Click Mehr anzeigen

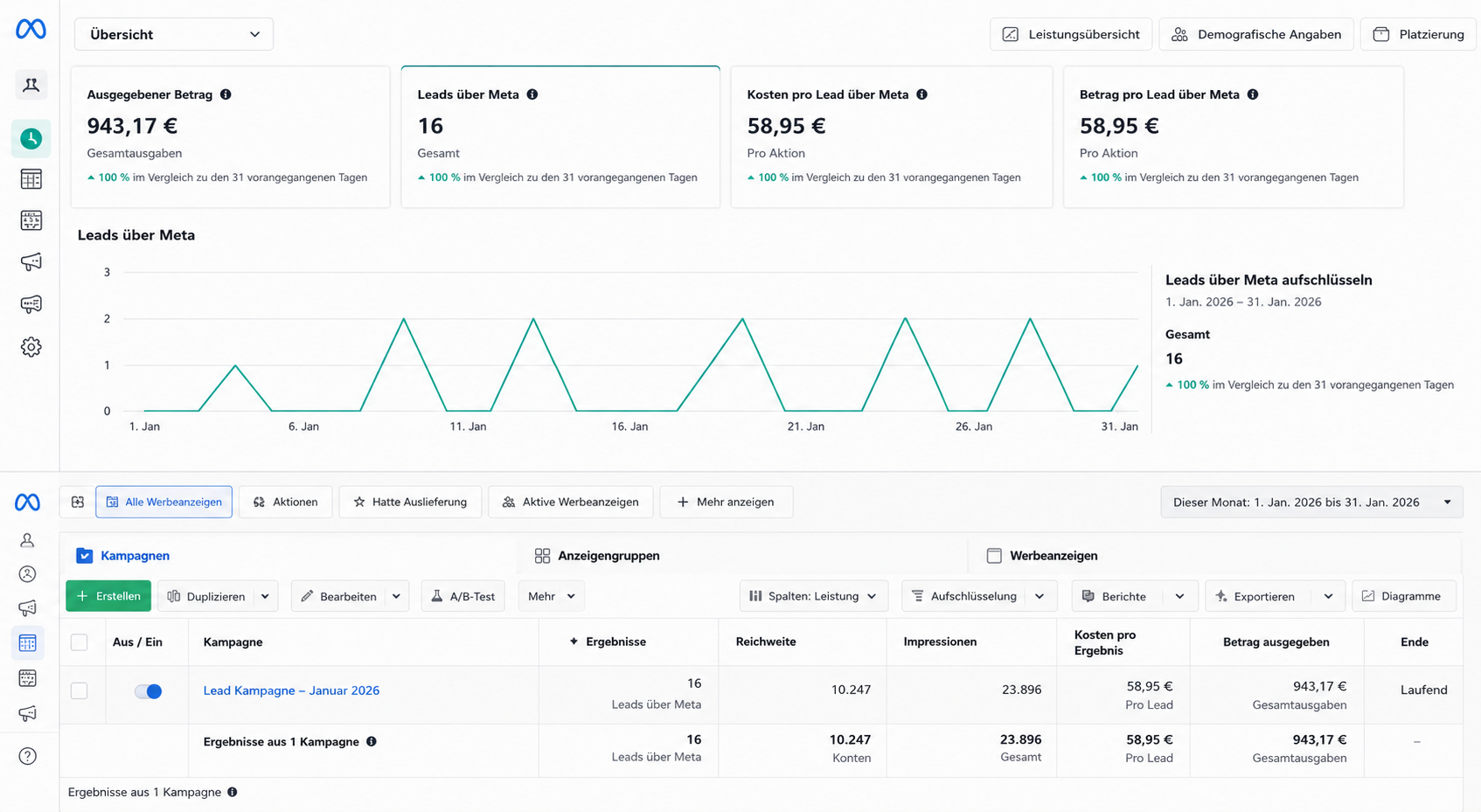point(726,502)
